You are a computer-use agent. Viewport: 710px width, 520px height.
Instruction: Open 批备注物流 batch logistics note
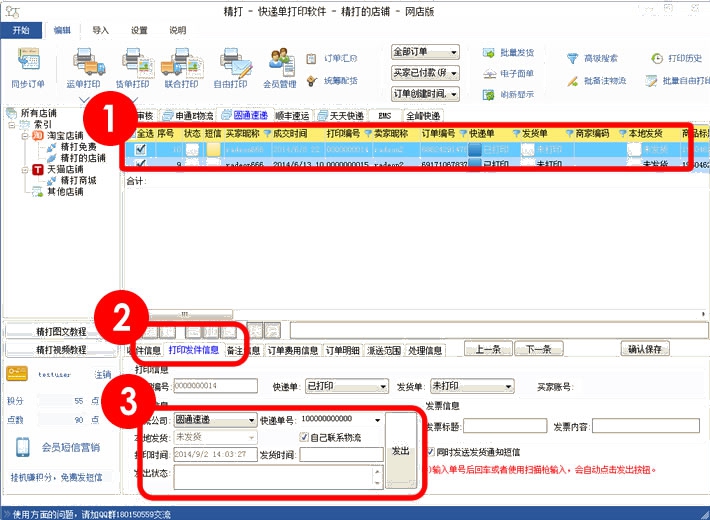(597, 81)
